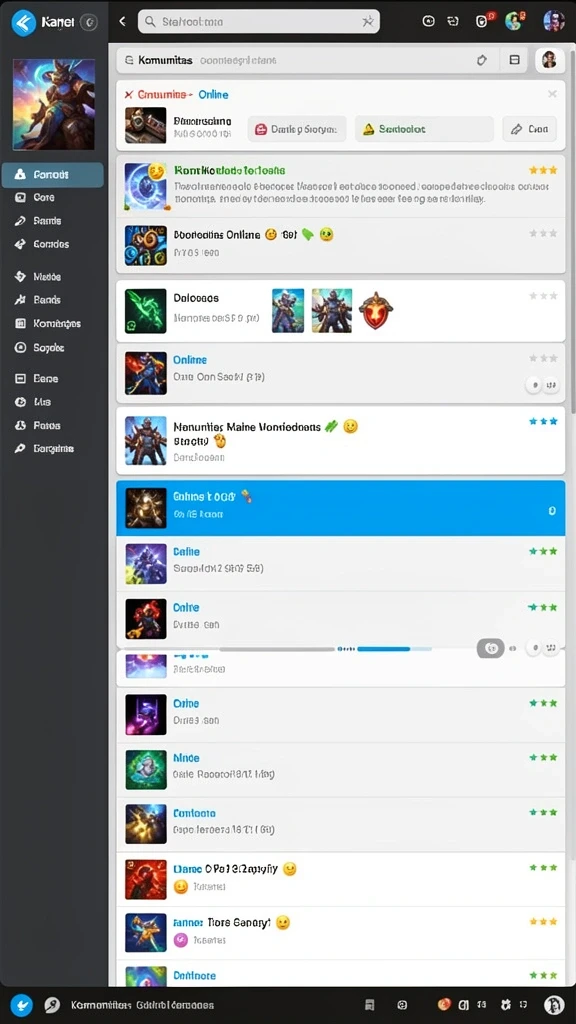Image resolution: width=576 pixels, height=1024 pixels.
Task: Focus the top search field
Action: coord(259,22)
